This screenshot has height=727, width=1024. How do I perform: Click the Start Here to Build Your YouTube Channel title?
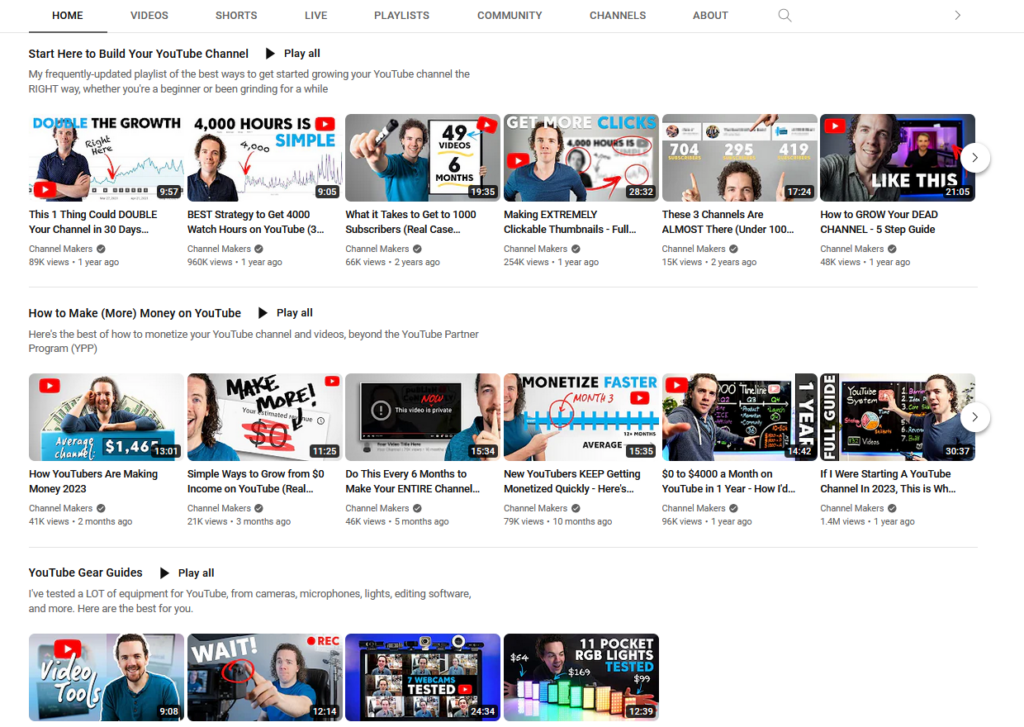138,53
